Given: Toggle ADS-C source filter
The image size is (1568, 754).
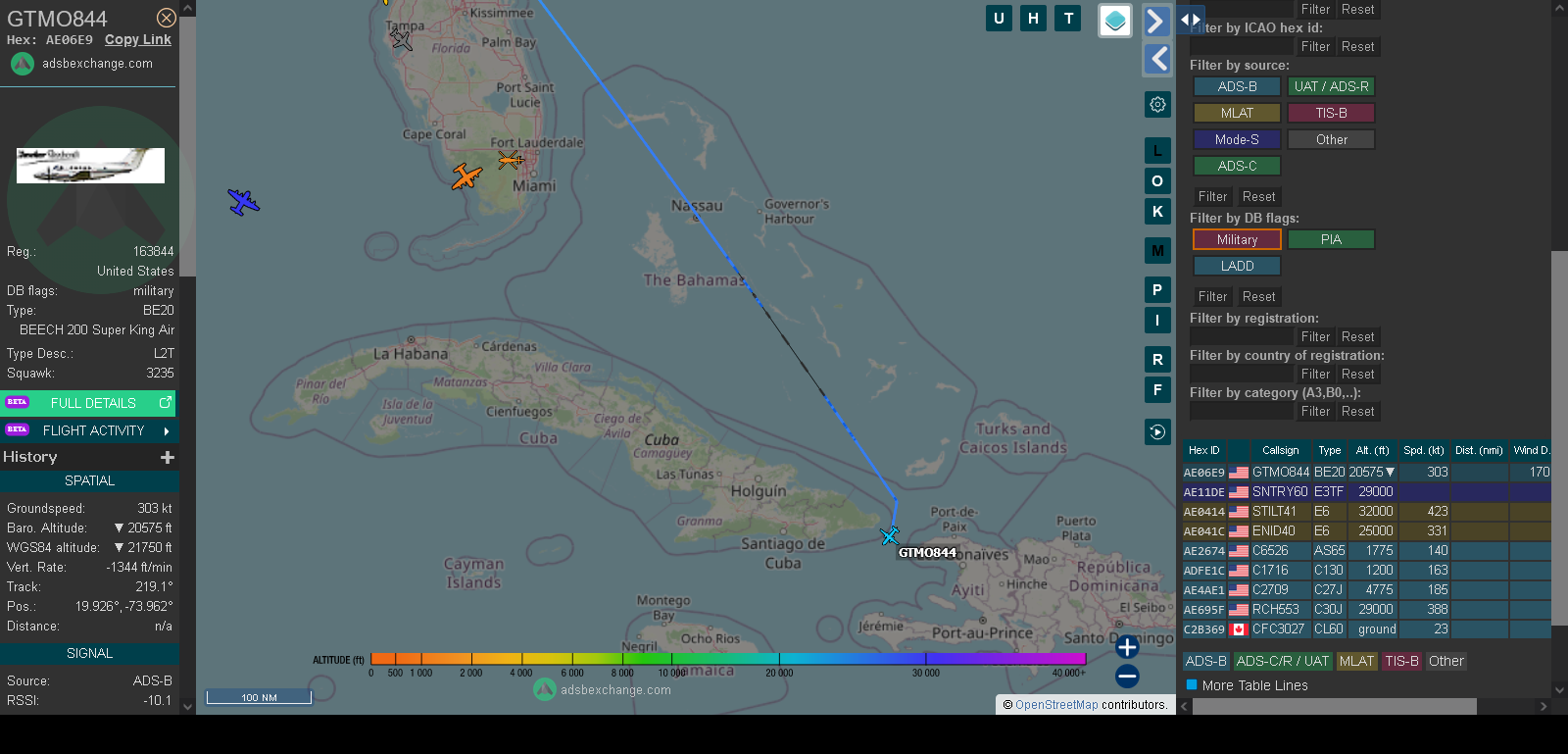Looking at the screenshot, I should pyautogui.click(x=1237, y=166).
